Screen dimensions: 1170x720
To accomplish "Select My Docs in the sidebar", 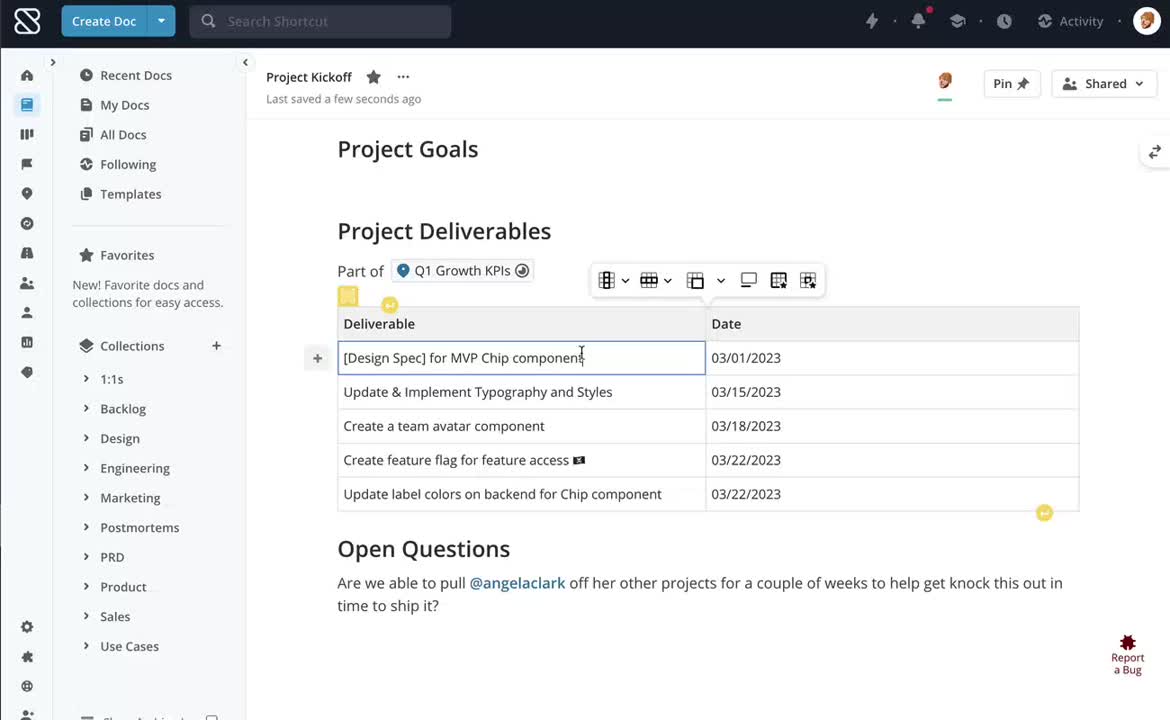I will point(124,104).
